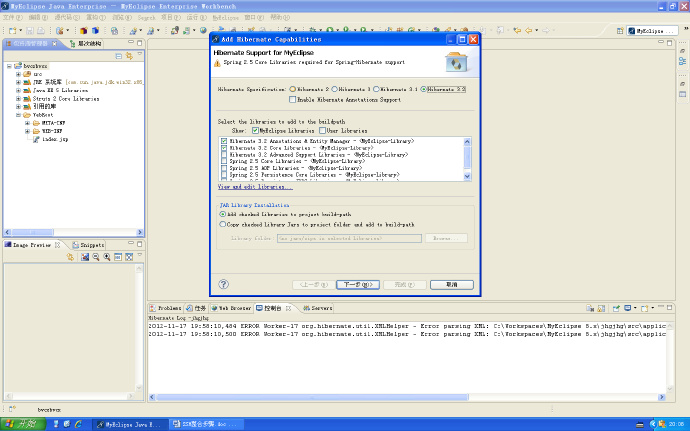Viewport: 690px width, 431px height.
Task: Toggle the MyEclipse Libraries checkbox
Action: tap(255, 130)
